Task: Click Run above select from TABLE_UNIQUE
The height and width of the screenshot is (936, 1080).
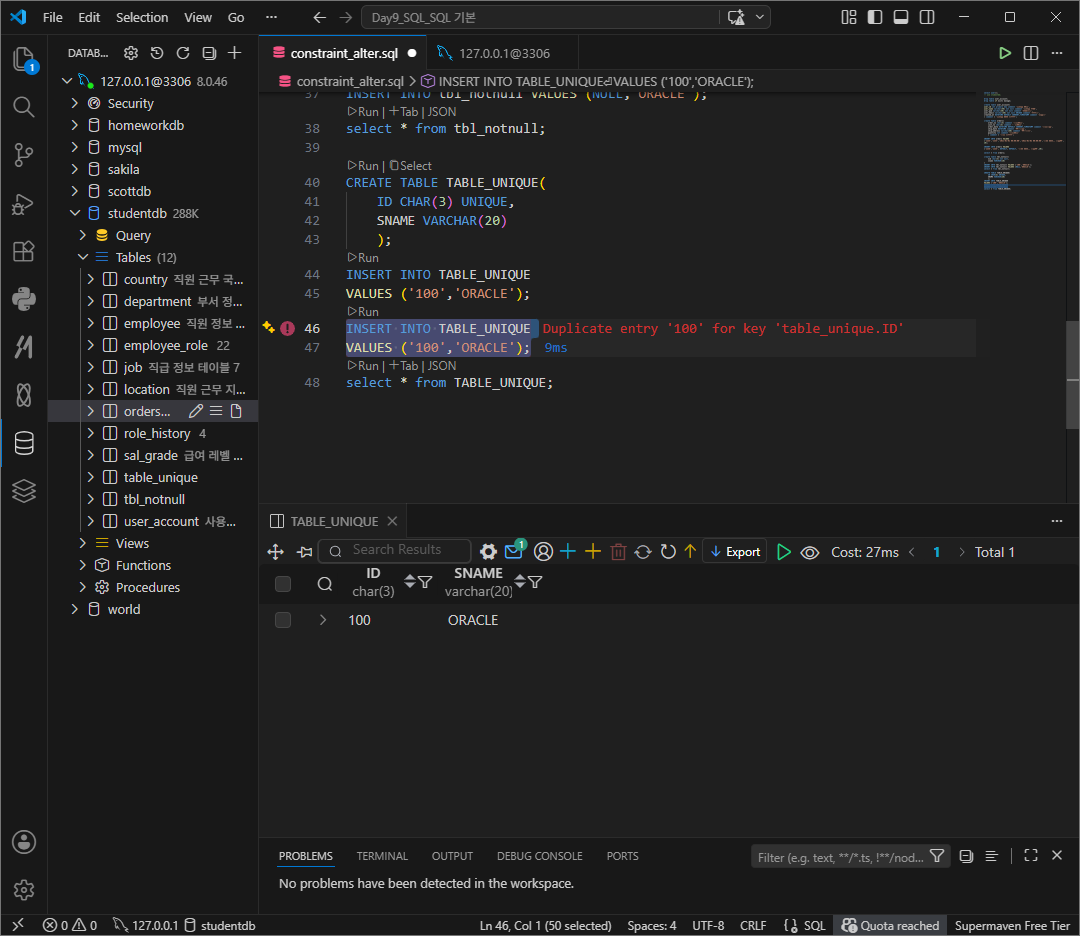Action: [x=363, y=366]
